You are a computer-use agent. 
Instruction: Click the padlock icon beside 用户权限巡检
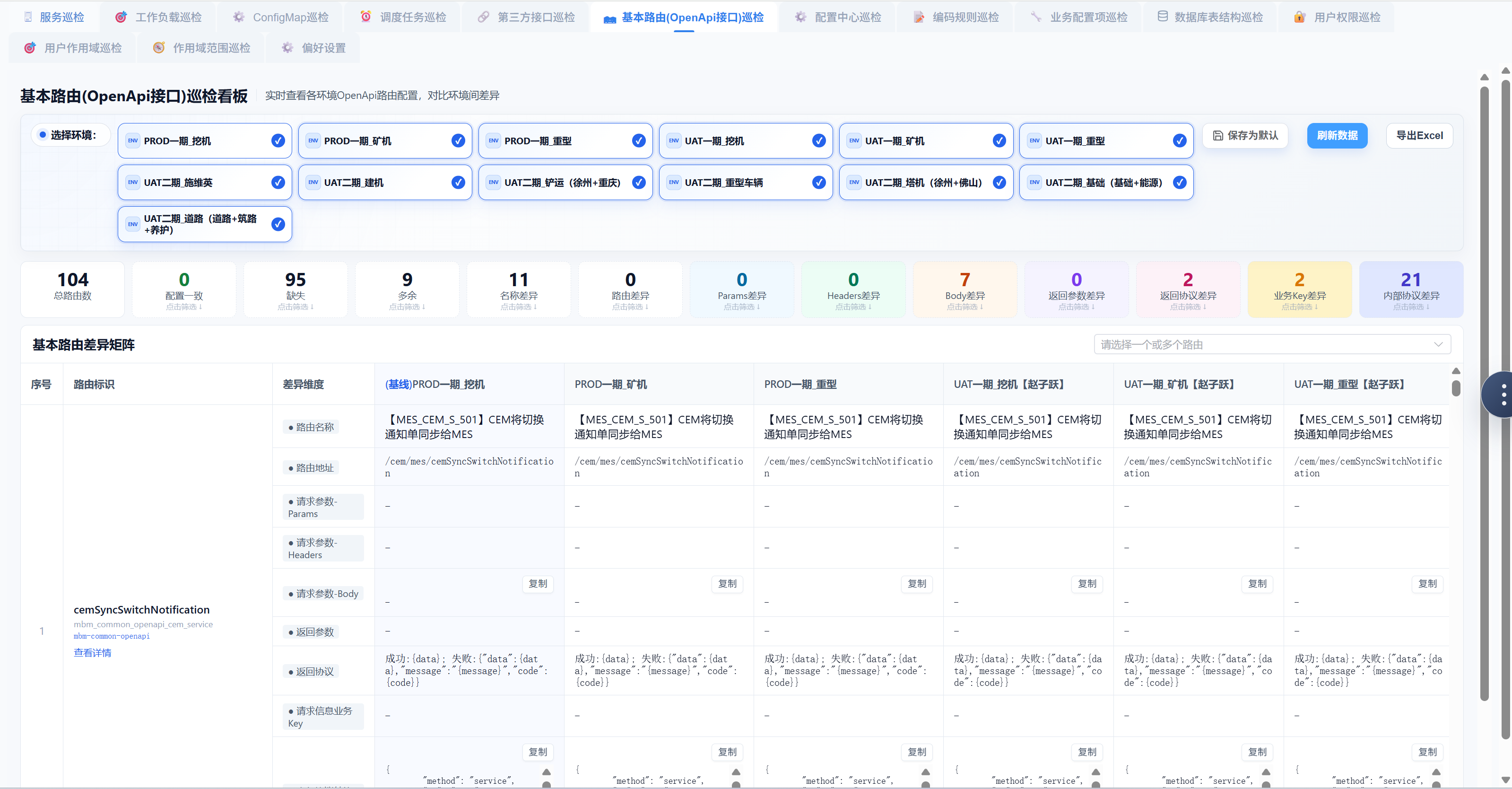[1300, 17]
